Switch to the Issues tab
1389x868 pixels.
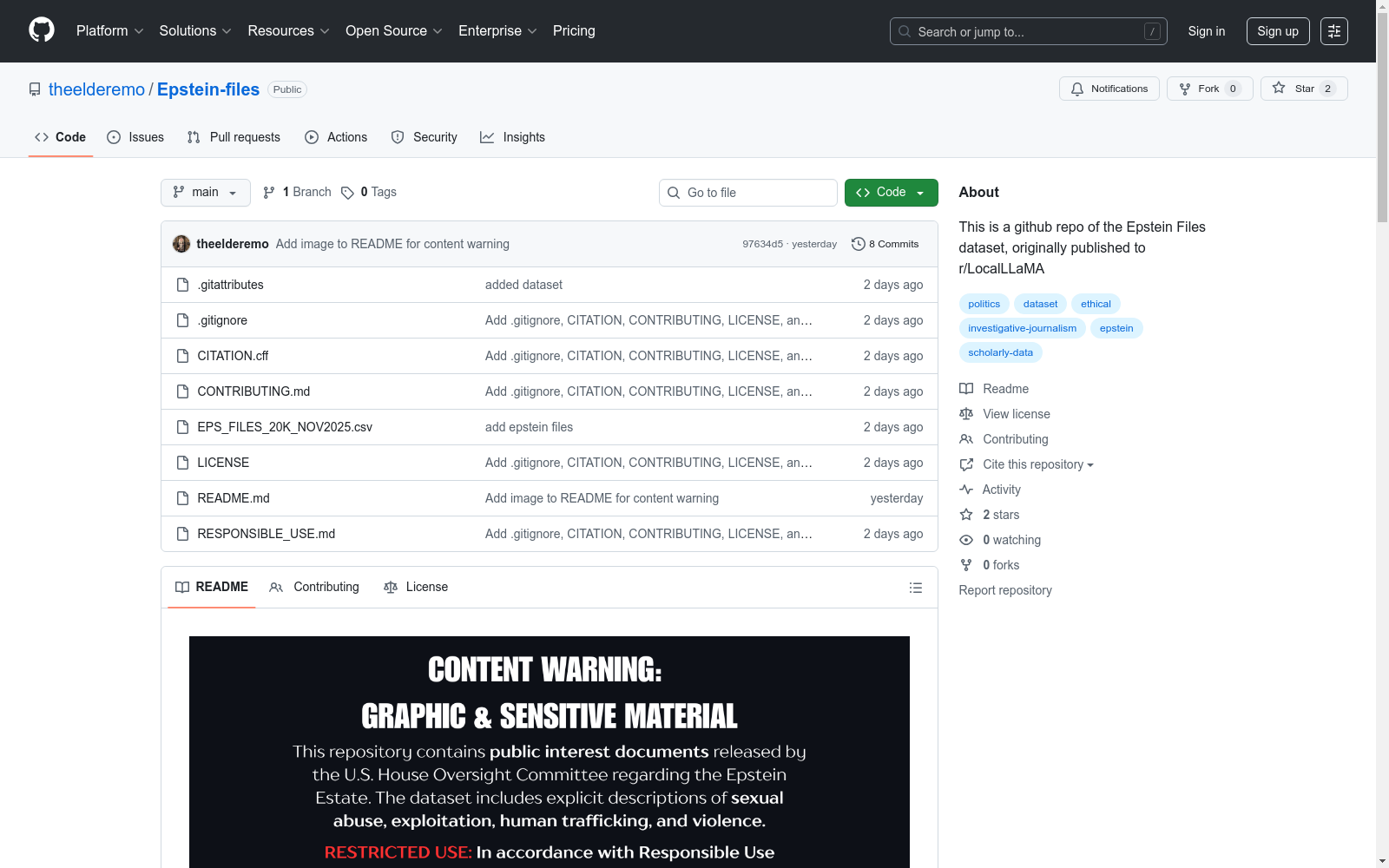tap(135, 137)
